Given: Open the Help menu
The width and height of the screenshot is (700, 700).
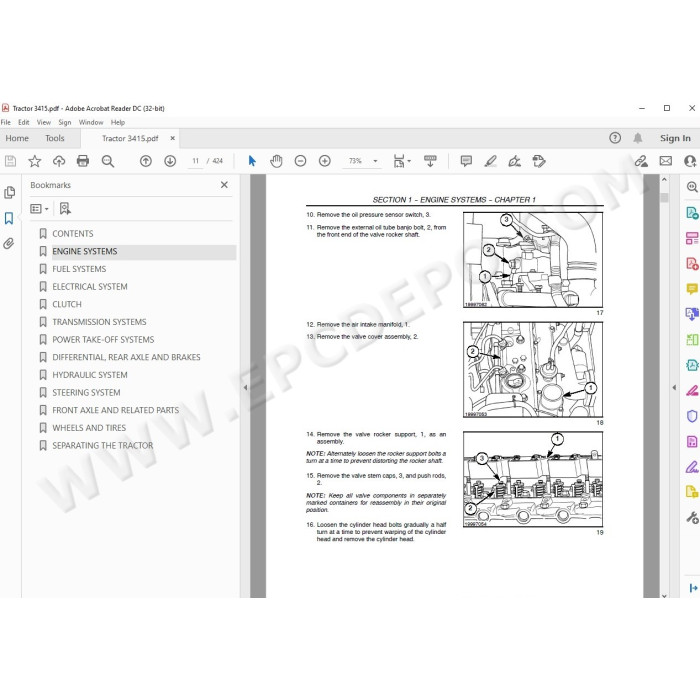Looking at the screenshot, I should pyautogui.click(x=118, y=122).
